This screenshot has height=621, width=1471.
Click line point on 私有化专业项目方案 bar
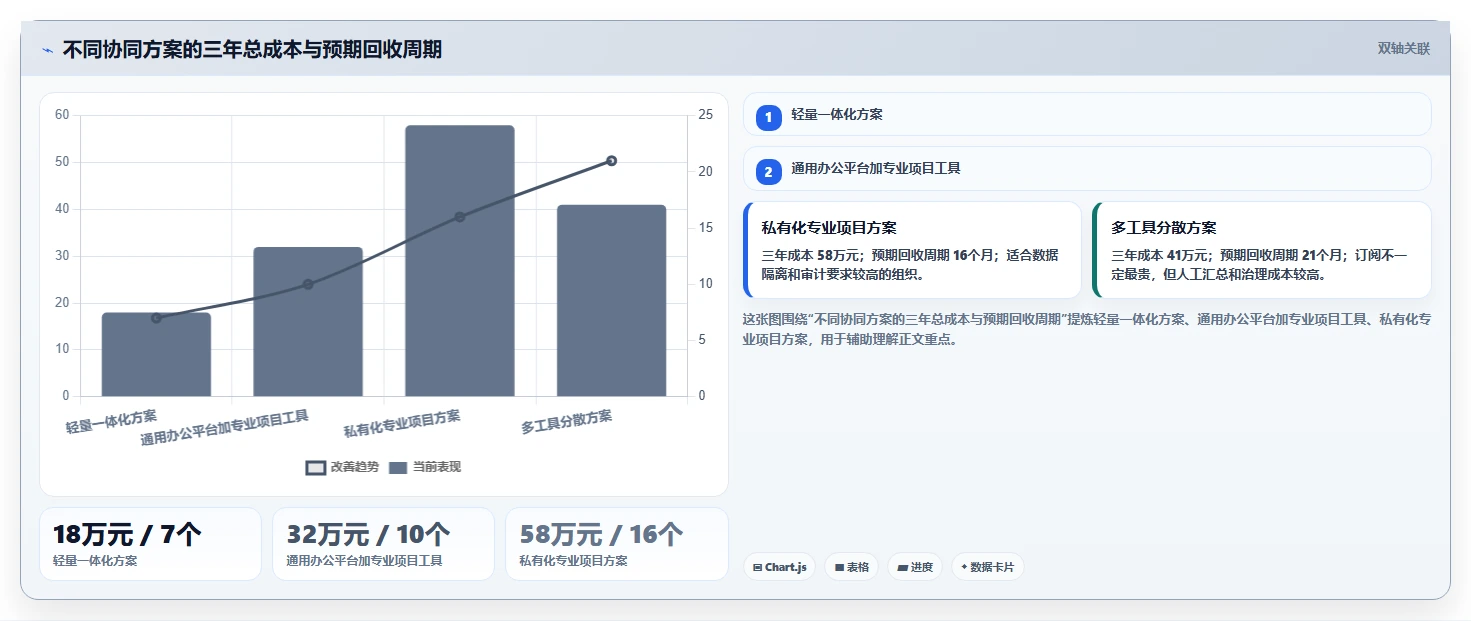[460, 217]
